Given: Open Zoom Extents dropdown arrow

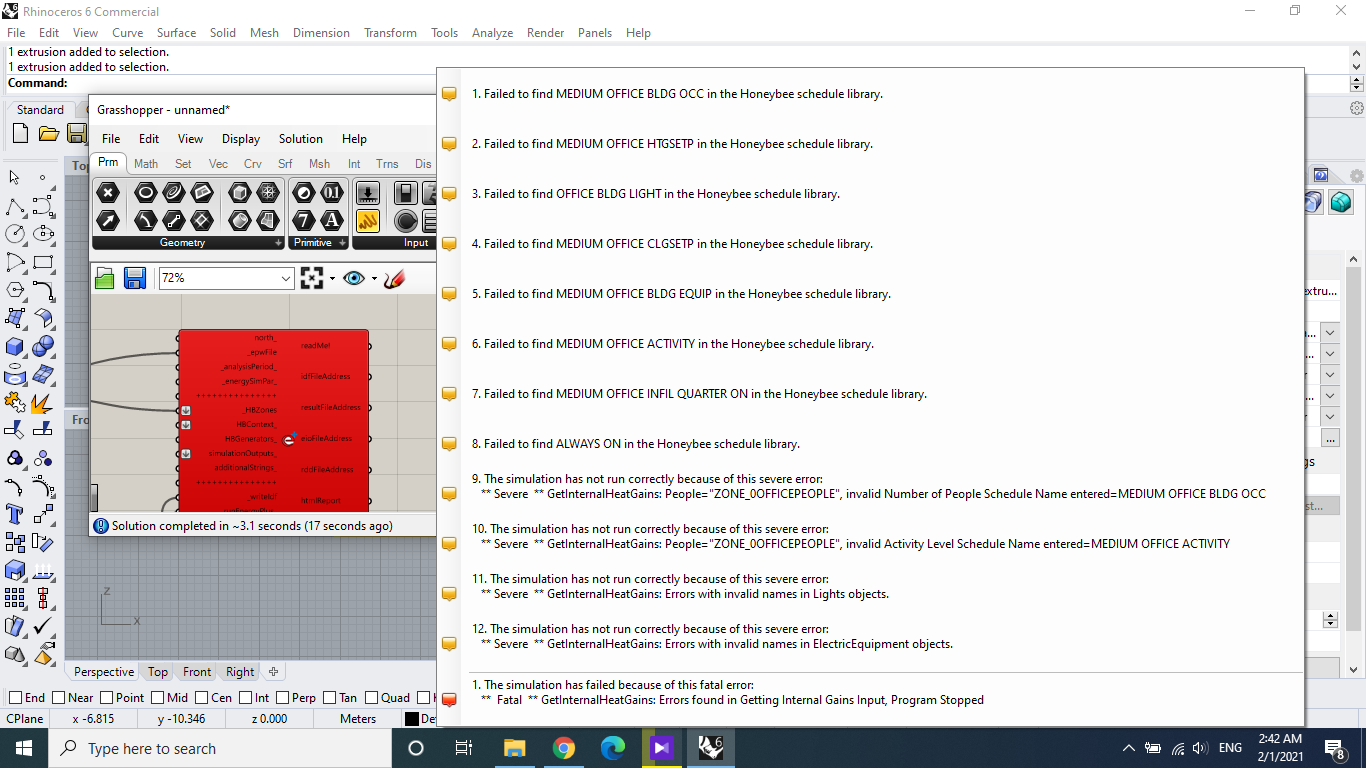Looking at the screenshot, I should coord(332,279).
